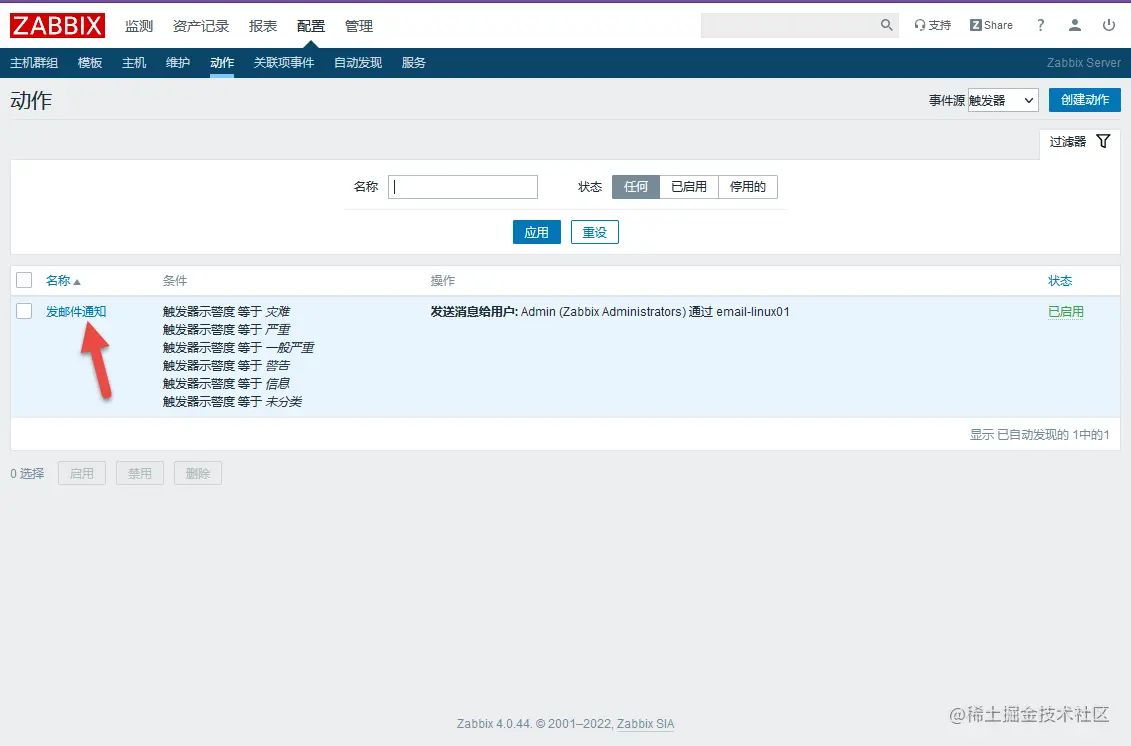1131x746 pixels.
Task: Open the 资产记录 menu
Action: coord(201,26)
